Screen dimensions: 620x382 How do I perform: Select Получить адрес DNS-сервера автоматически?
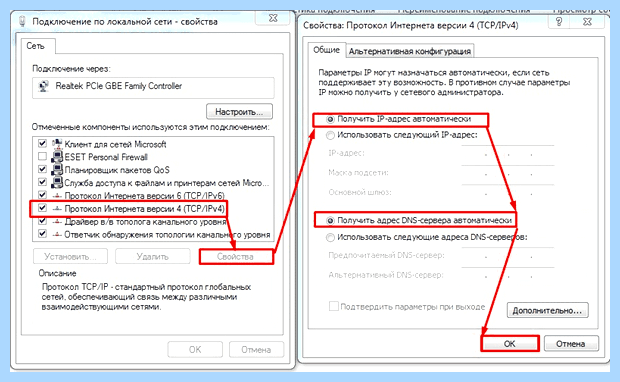click(330, 221)
